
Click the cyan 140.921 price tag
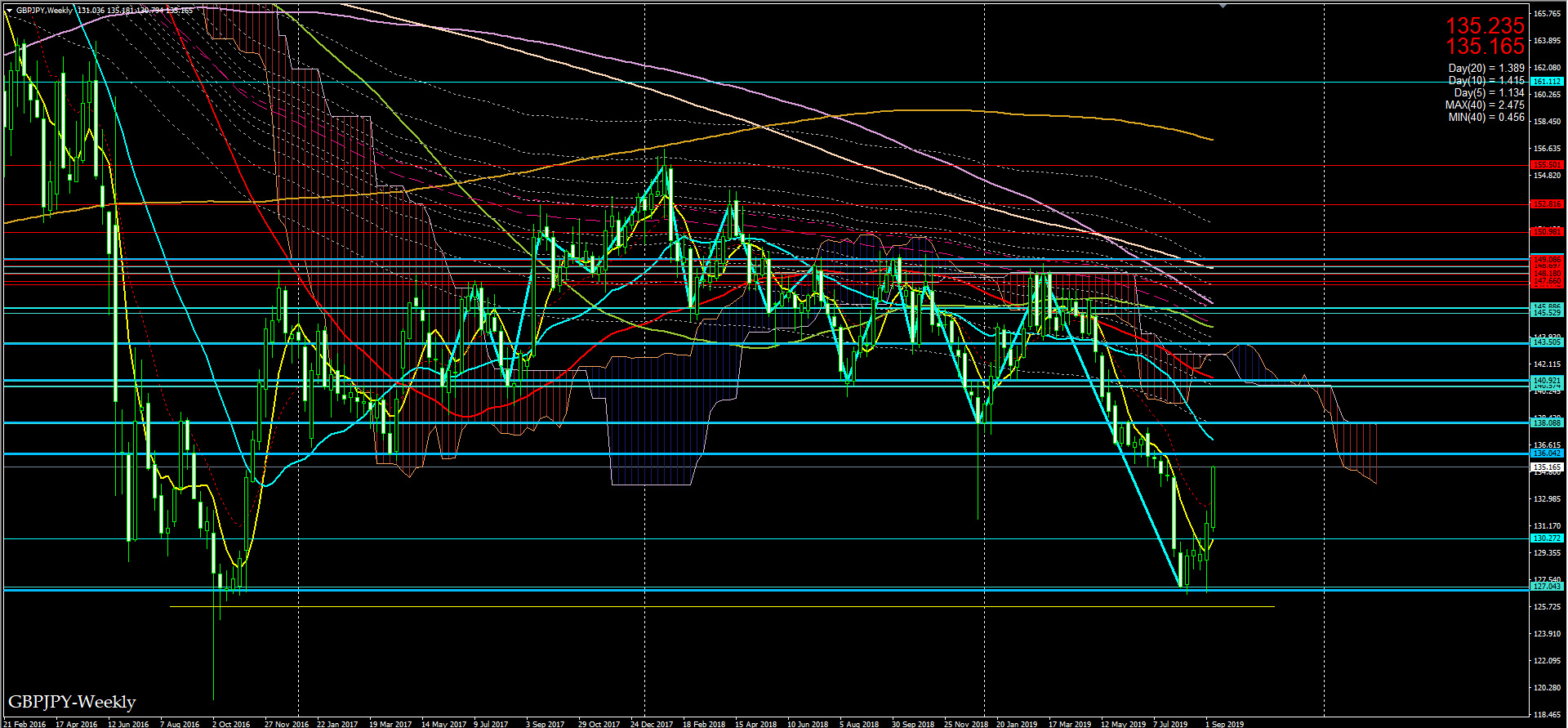point(1548,381)
